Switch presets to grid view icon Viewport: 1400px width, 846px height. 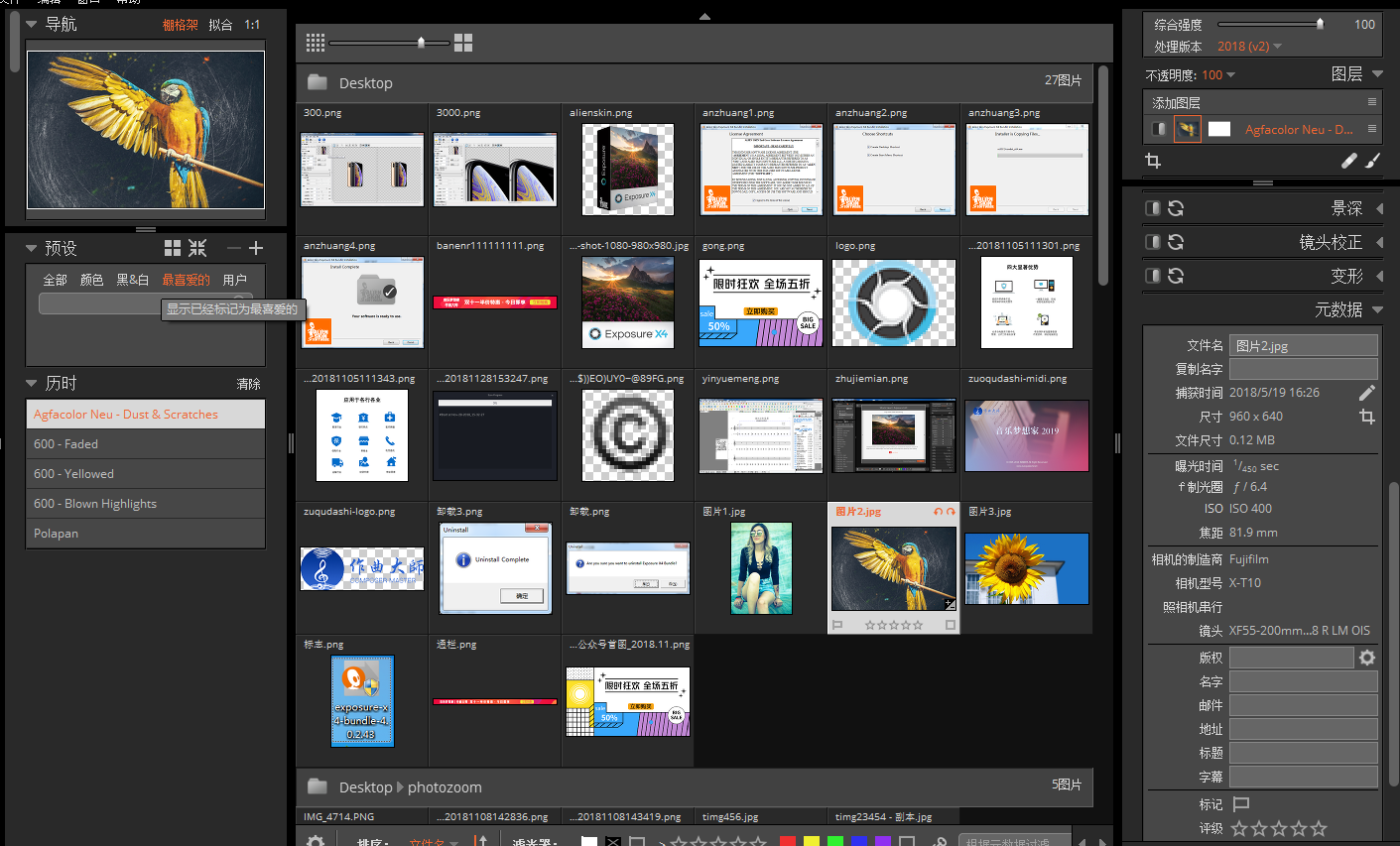coord(173,248)
